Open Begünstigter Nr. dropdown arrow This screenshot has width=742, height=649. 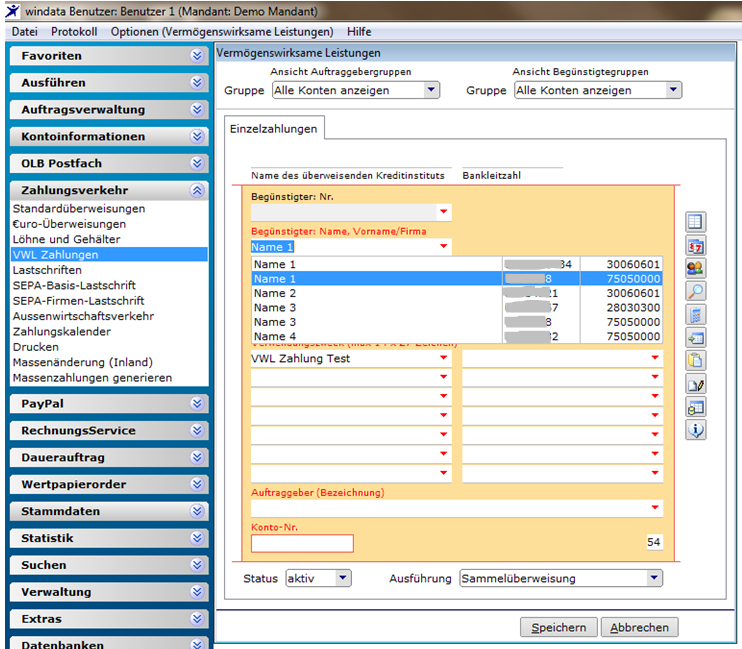coord(443,212)
